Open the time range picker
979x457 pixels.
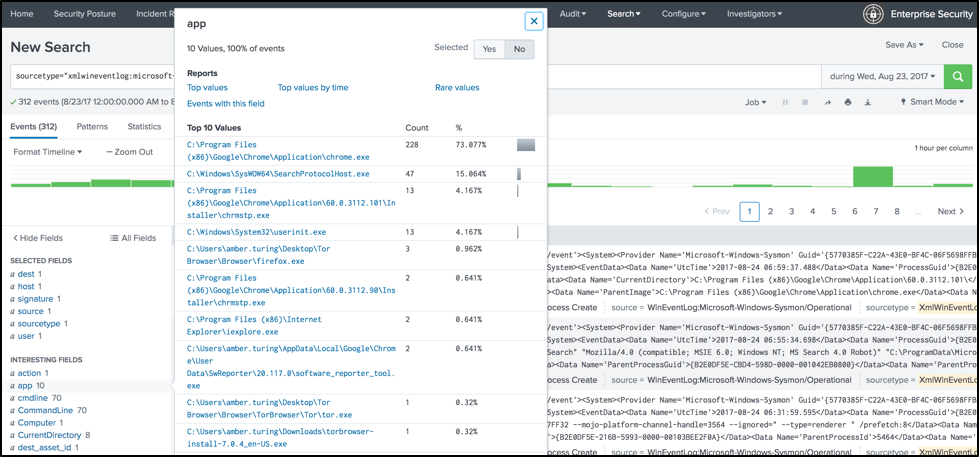(882, 76)
